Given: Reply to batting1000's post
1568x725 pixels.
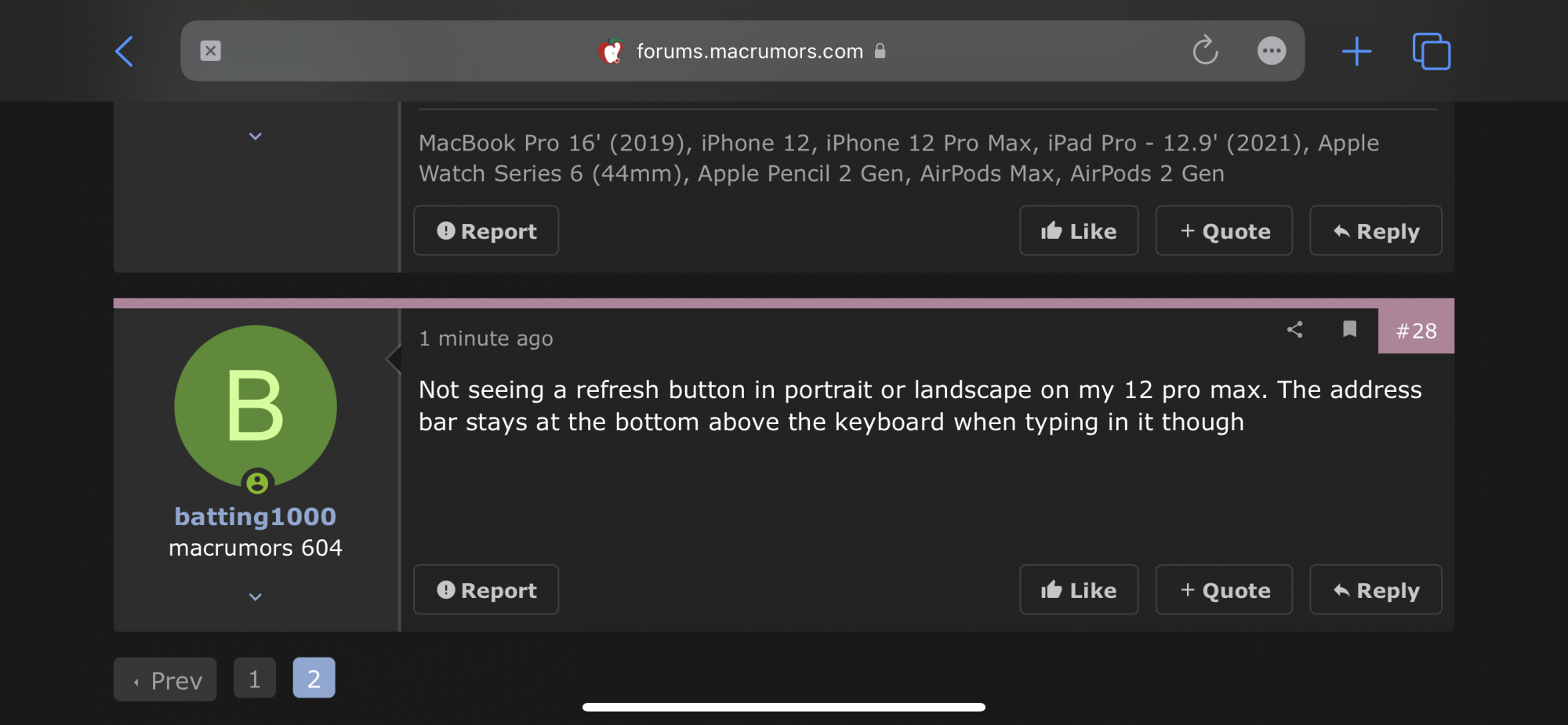Looking at the screenshot, I should coord(1376,590).
